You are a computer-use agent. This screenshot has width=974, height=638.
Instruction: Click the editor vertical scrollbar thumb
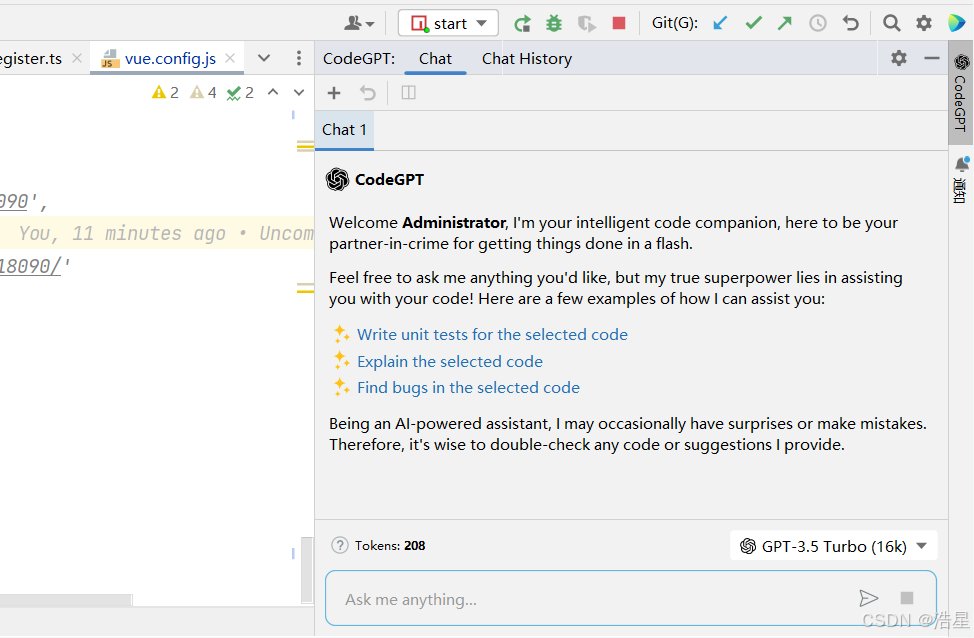307,569
